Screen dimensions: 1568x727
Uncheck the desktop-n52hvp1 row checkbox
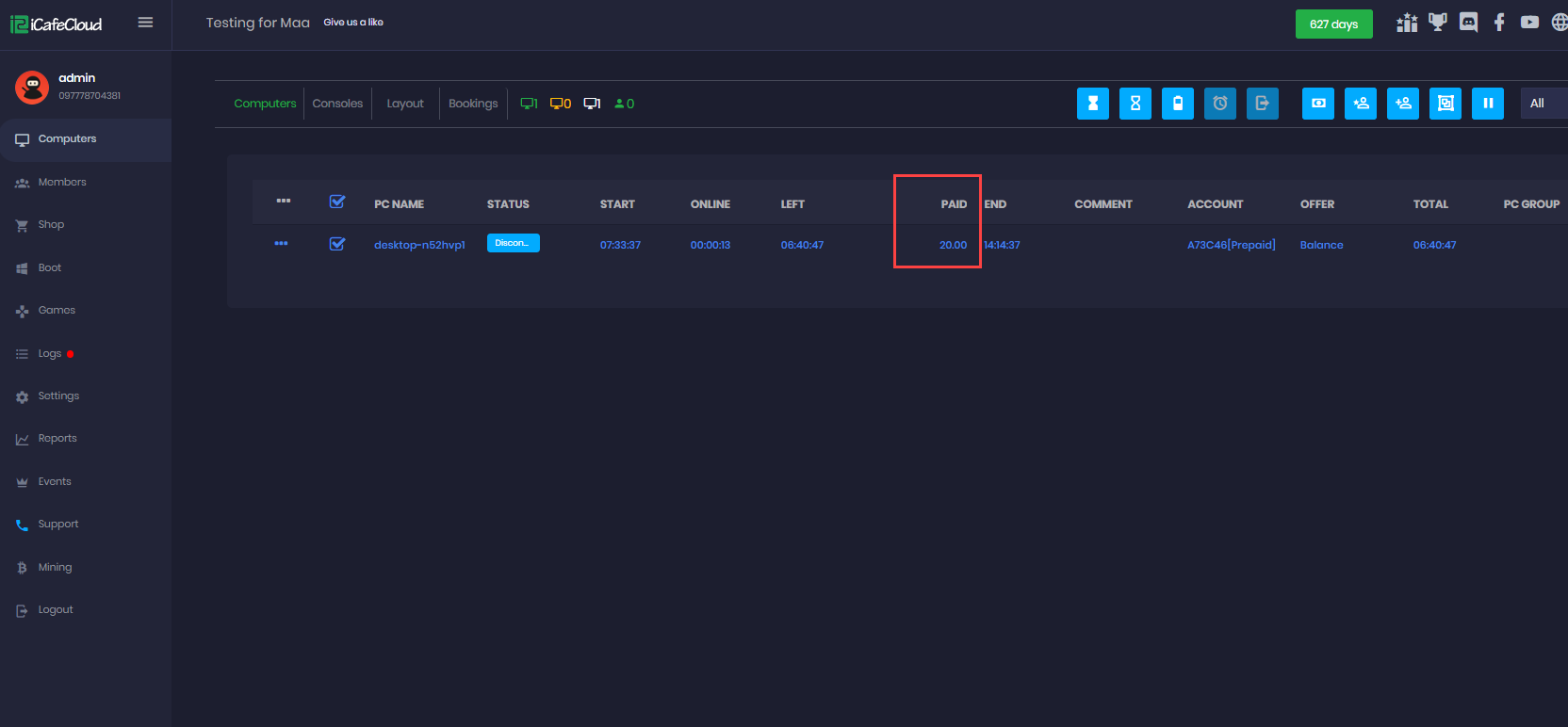337,244
